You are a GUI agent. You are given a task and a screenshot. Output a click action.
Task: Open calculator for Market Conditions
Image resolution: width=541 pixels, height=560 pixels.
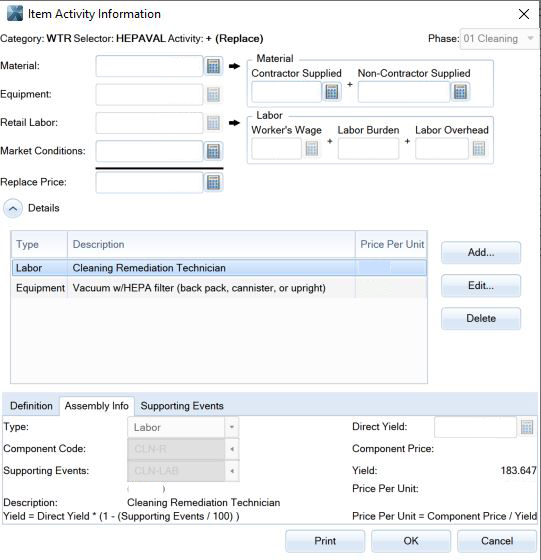[213, 151]
